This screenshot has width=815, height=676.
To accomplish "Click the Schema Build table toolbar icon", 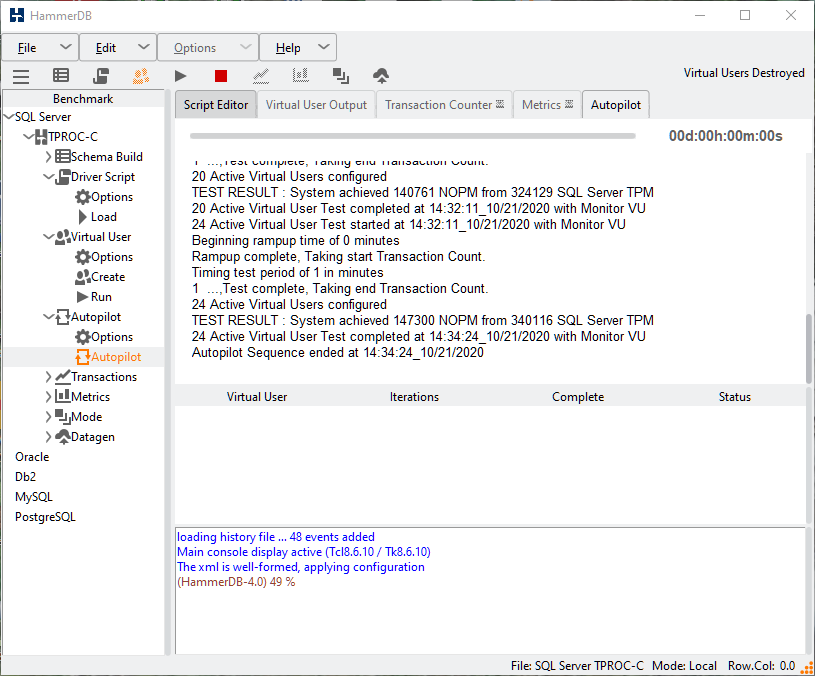I will pos(61,76).
